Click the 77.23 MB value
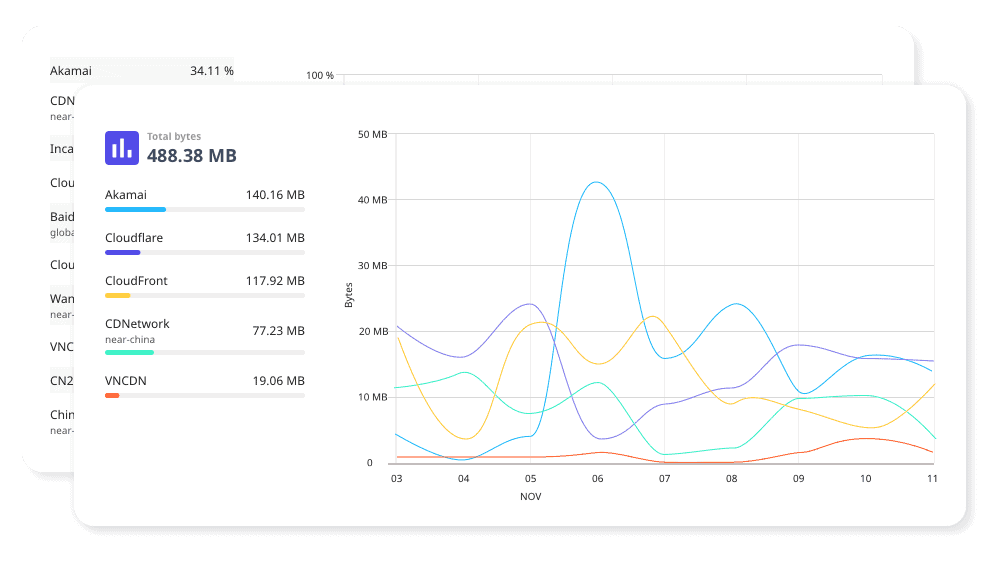Image resolution: width=998 pixels, height=561 pixels. [x=278, y=330]
